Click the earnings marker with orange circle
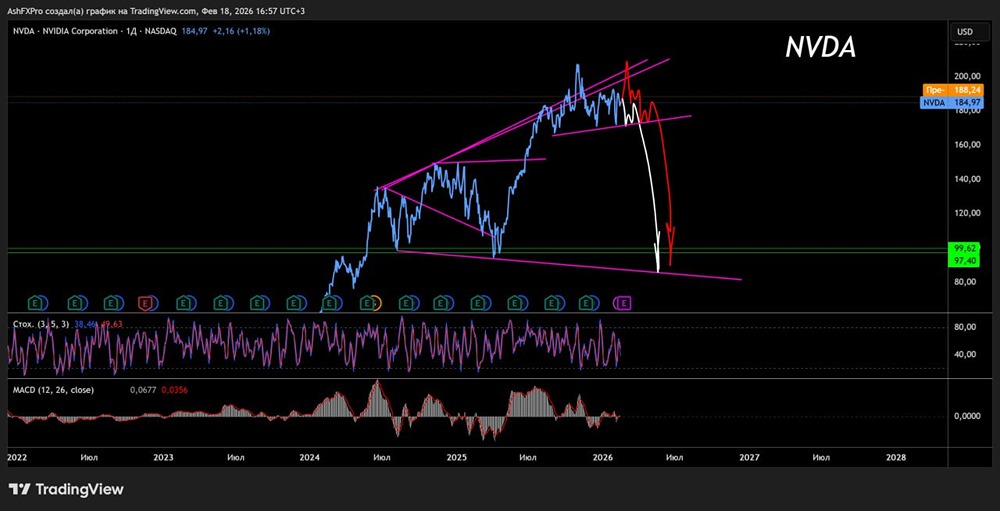1000x511 pixels. [x=368, y=302]
